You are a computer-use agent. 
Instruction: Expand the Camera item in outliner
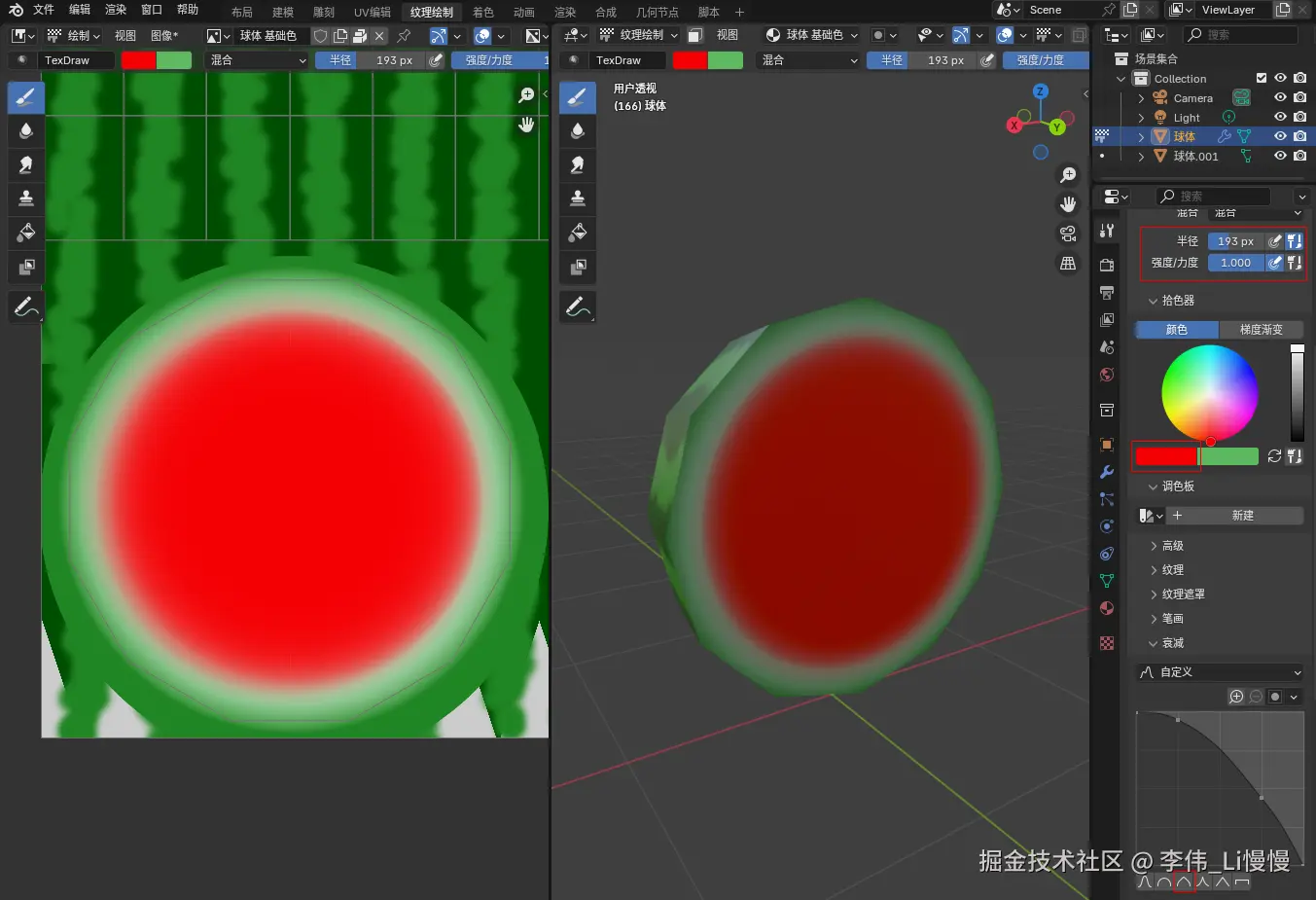(1141, 98)
